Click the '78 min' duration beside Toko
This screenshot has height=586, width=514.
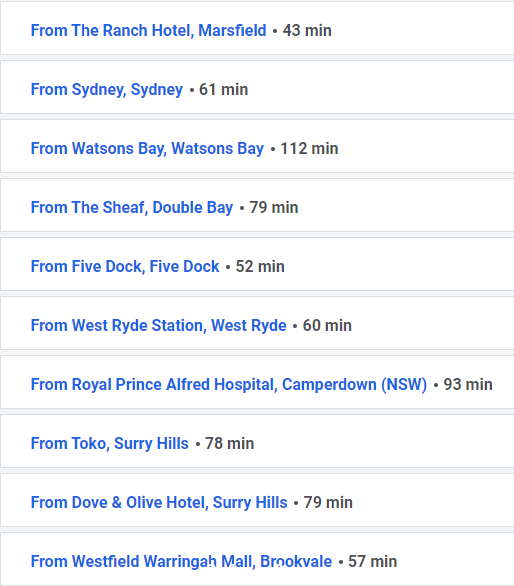tap(230, 444)
